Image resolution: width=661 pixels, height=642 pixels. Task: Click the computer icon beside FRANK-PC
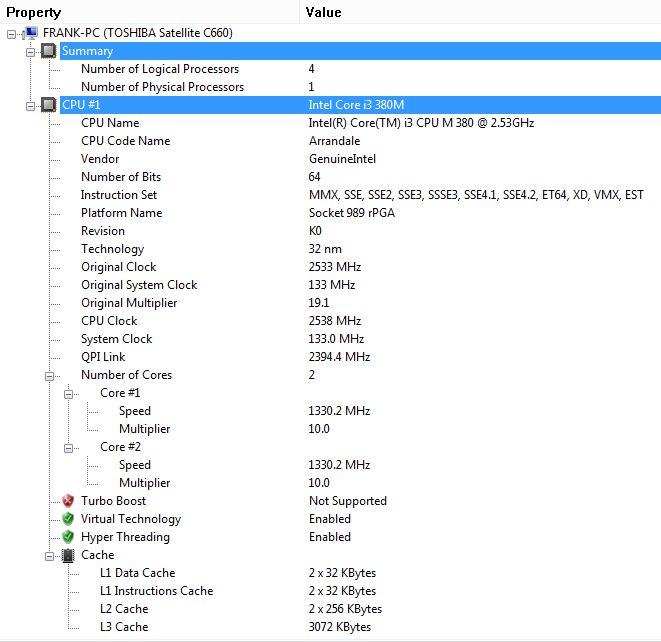tap(32, 33)
